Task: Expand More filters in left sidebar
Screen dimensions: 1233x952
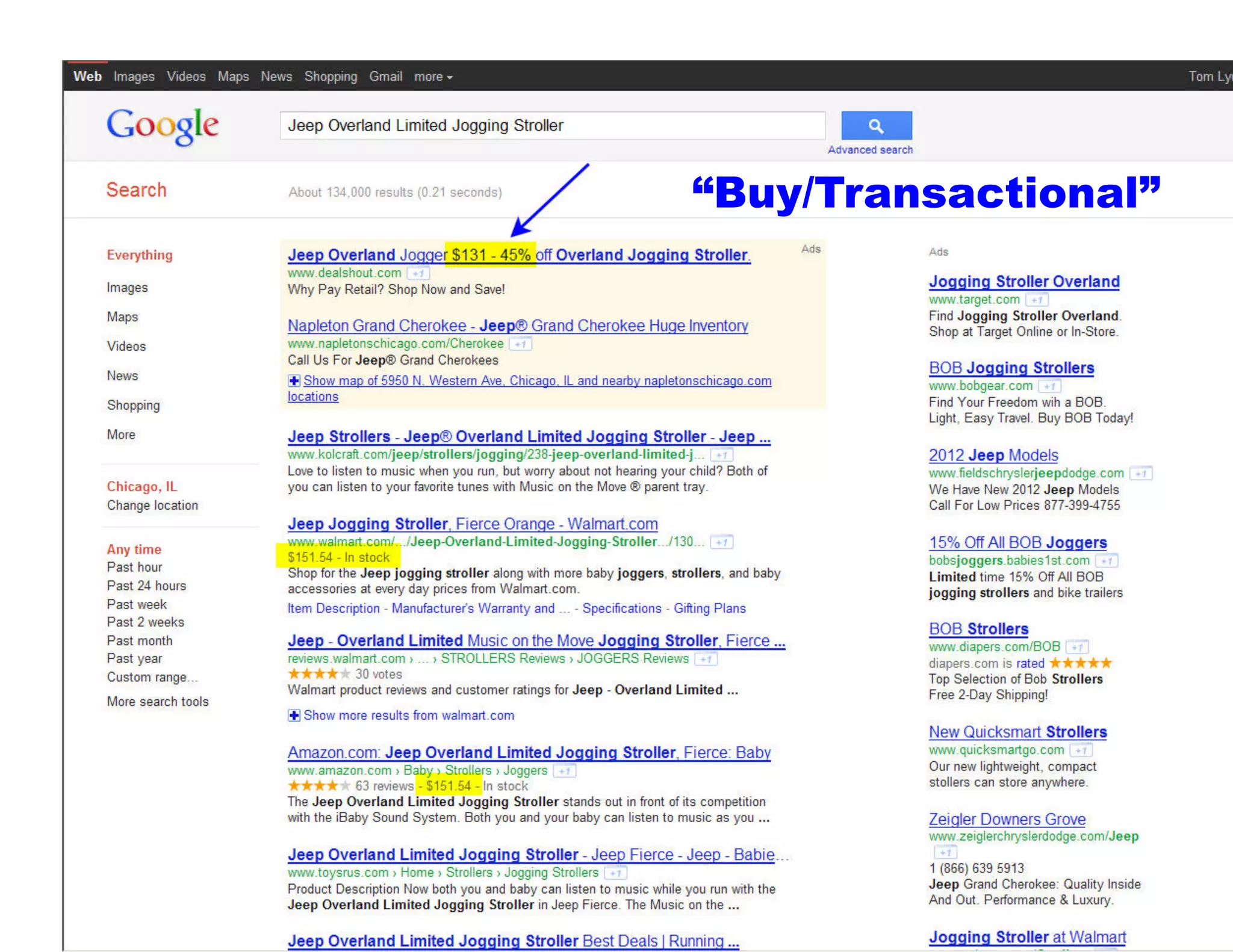Action: pos(121,434)
